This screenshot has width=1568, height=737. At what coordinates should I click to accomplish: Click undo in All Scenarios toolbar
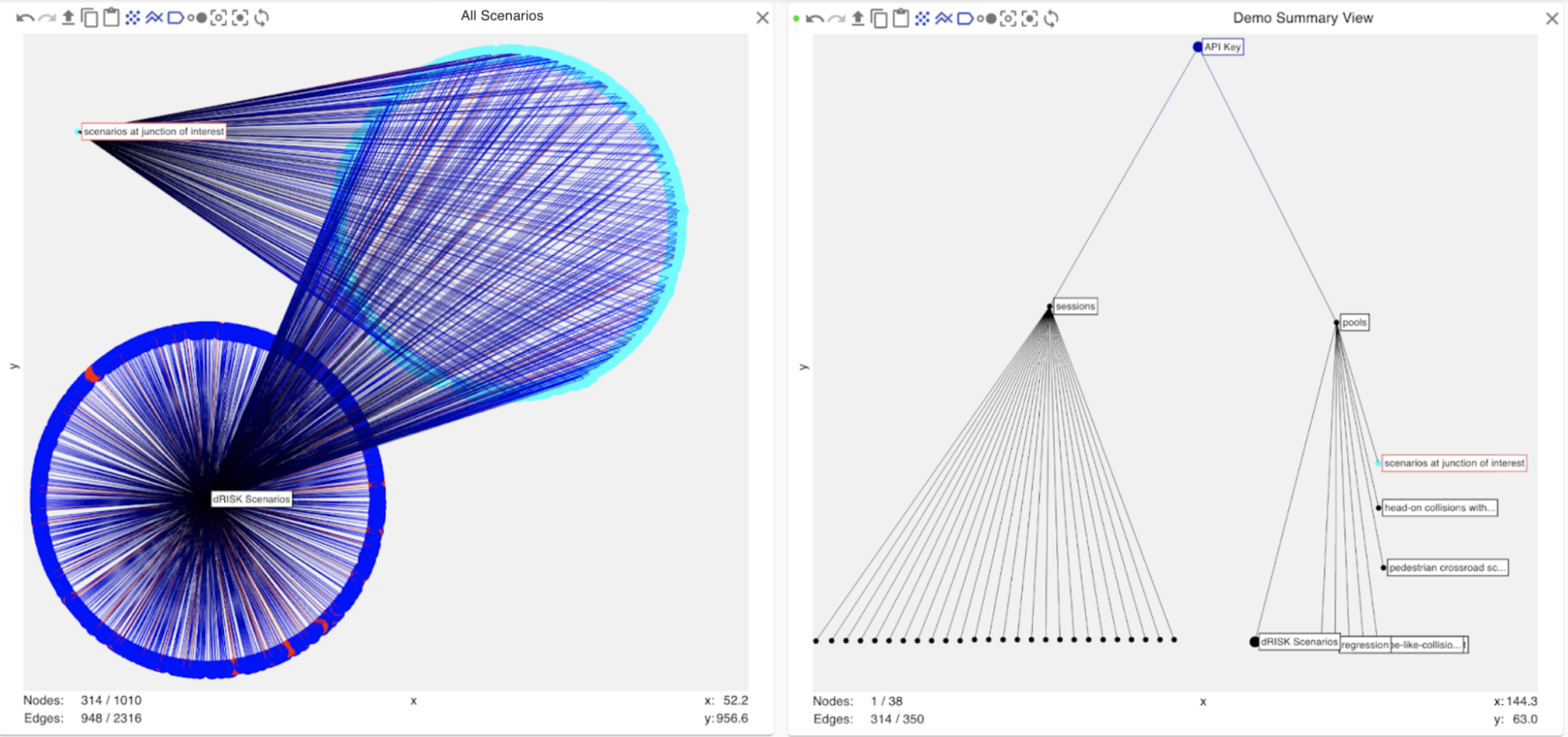pyautogui.click(x=24, y=17)
